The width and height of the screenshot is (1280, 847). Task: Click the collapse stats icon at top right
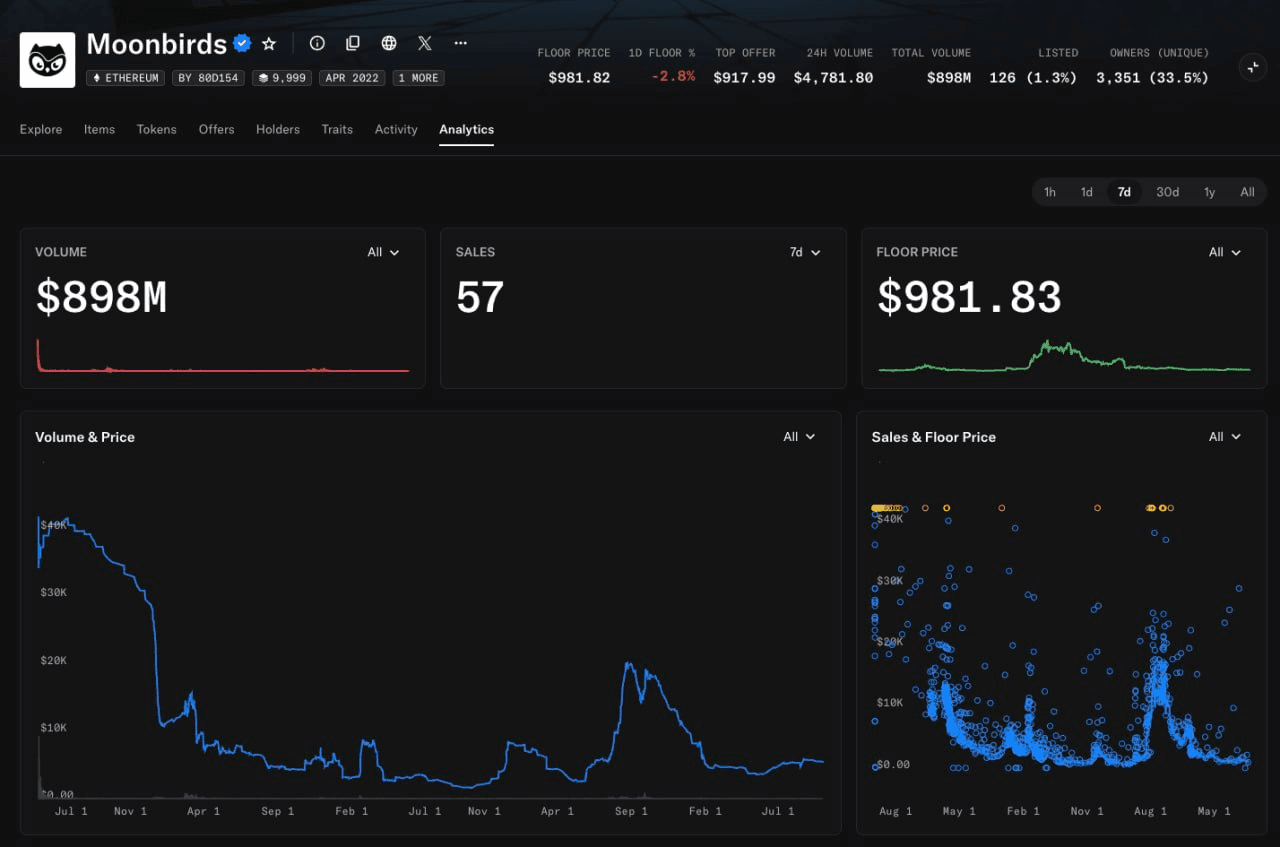[1252, 67]
